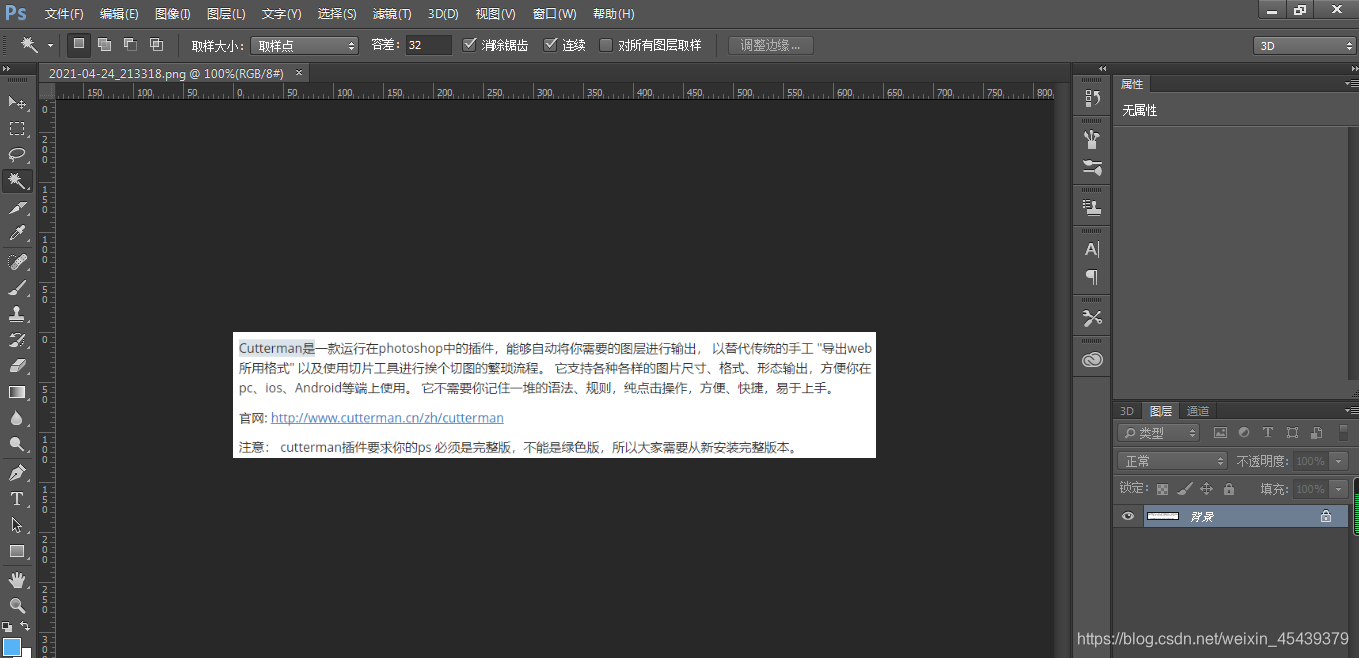The width and height of the screenshot is (1359, 658).
Task: Open the 文件(F) menu
Action: pos(64,14)
